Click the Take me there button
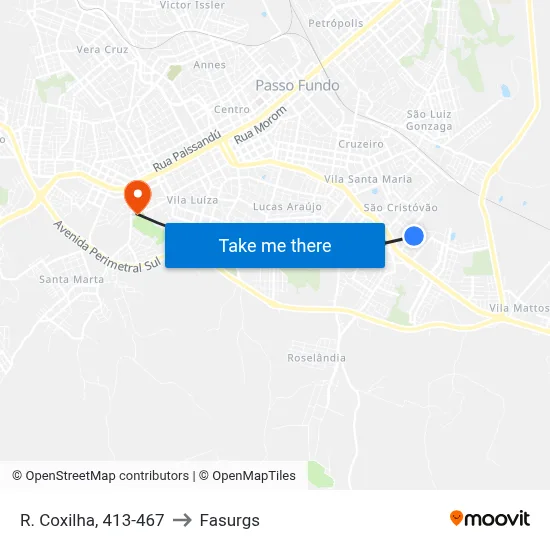The height and width of the screenshot is (550, 550). point(275,246)
